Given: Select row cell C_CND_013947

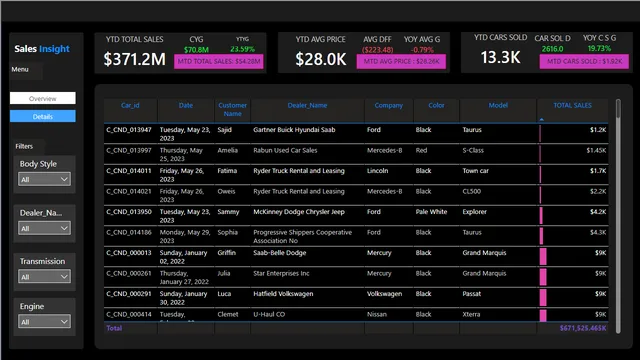Looking at the screenshot, I should [x=129, y=130].
